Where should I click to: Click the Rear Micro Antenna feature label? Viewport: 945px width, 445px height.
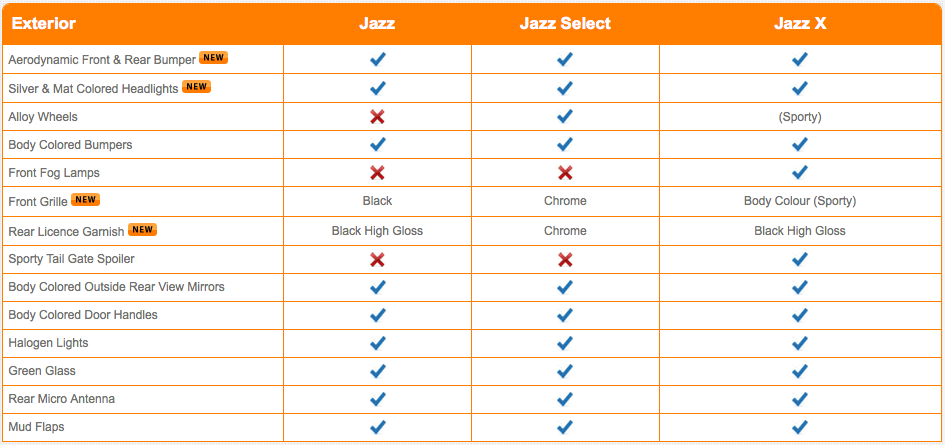tap(61, 399)
